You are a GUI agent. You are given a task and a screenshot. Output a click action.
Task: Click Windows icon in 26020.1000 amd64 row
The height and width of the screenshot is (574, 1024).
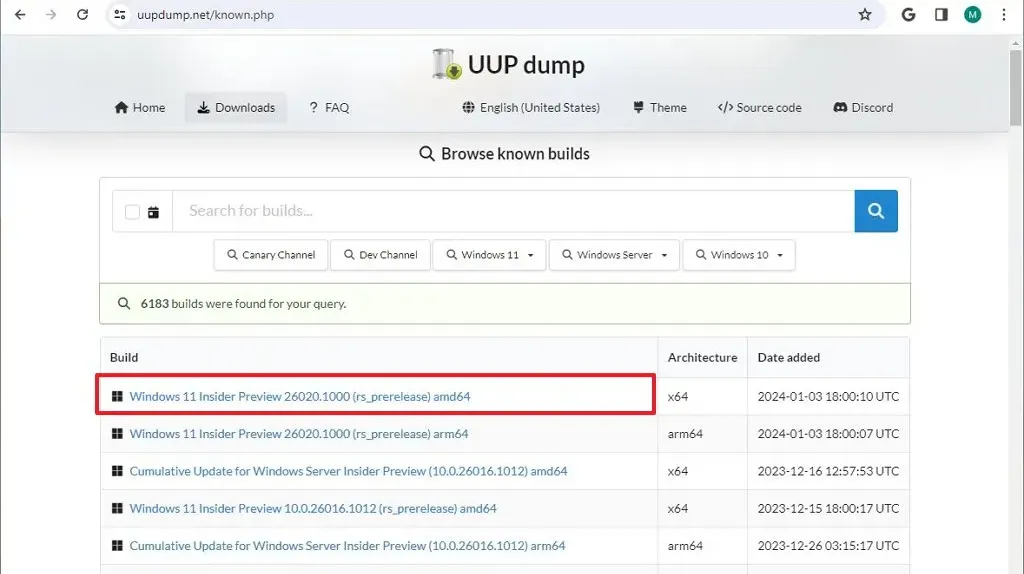pyautogui.click(x=117, y=396)
